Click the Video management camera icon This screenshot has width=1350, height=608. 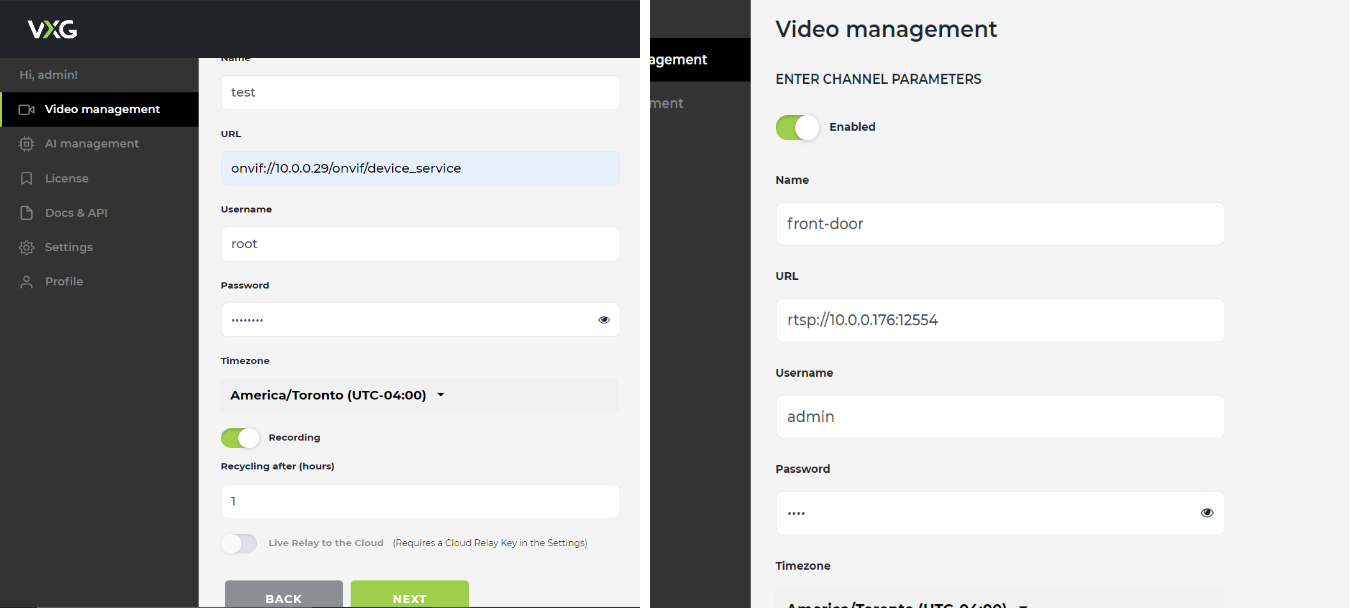point(27,109)
